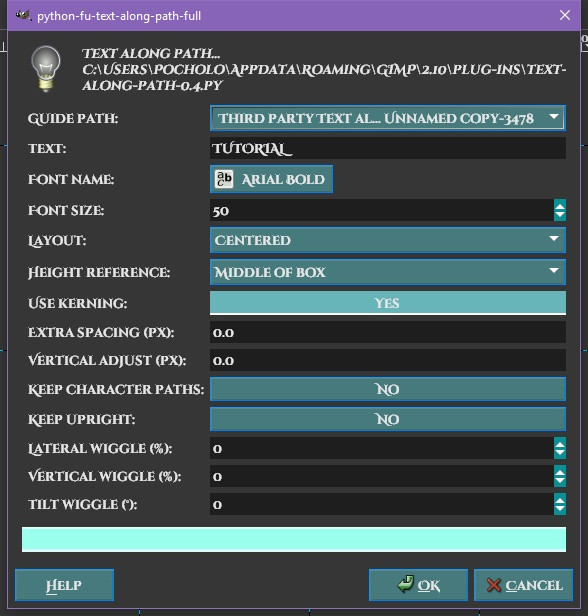Image resolution: width=588 pixels, height=616 pixels.
Task: Click the cyan progress bar
Action: coord(294,539)
